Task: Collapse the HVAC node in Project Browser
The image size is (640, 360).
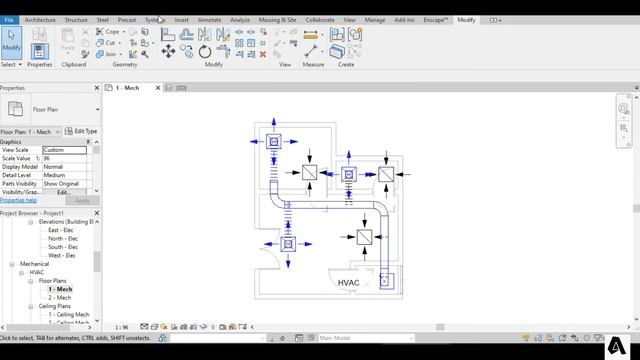Action: click(x=21, y=273)
